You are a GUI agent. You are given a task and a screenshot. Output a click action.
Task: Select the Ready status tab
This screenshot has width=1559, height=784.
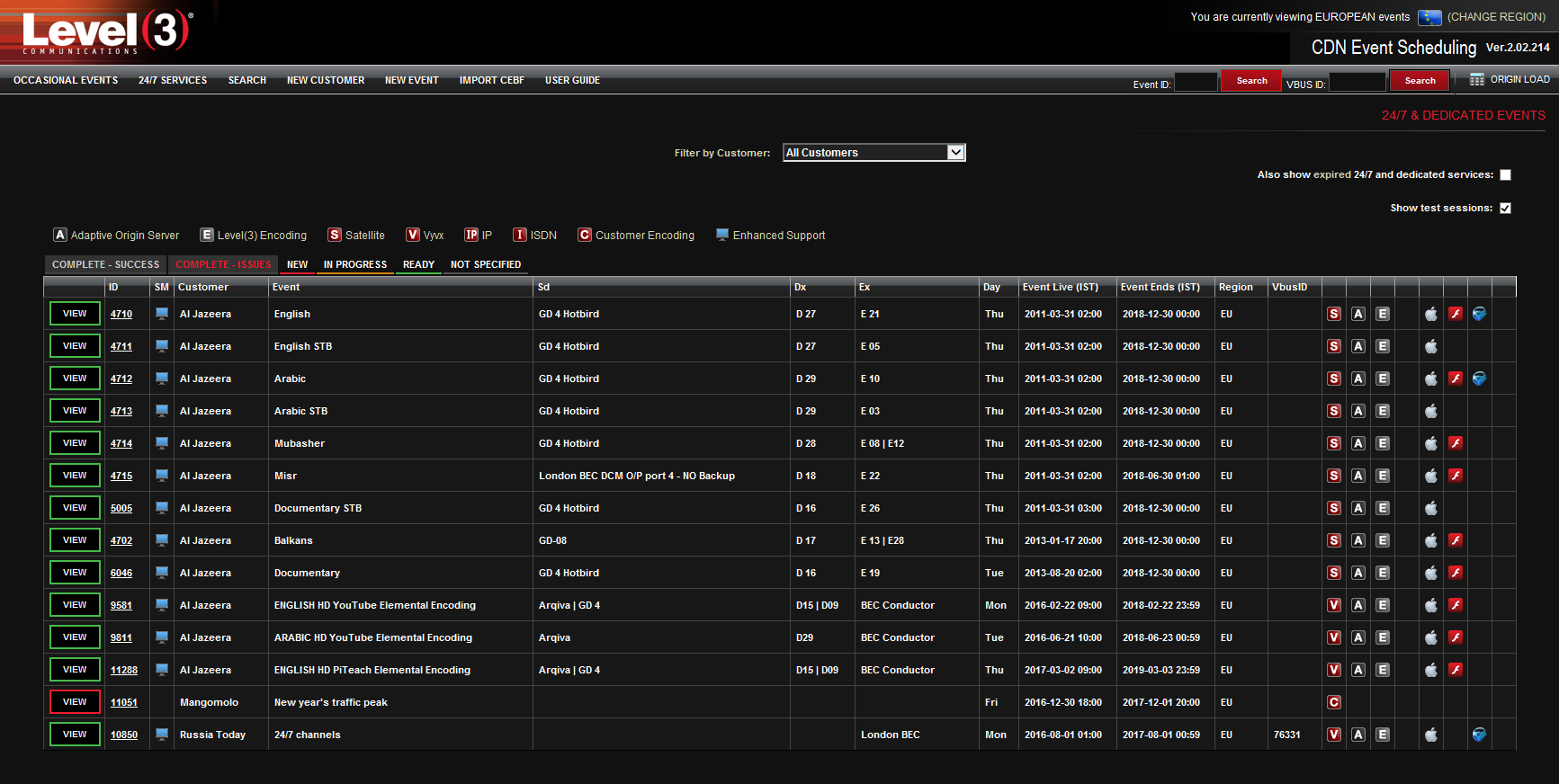418,264
